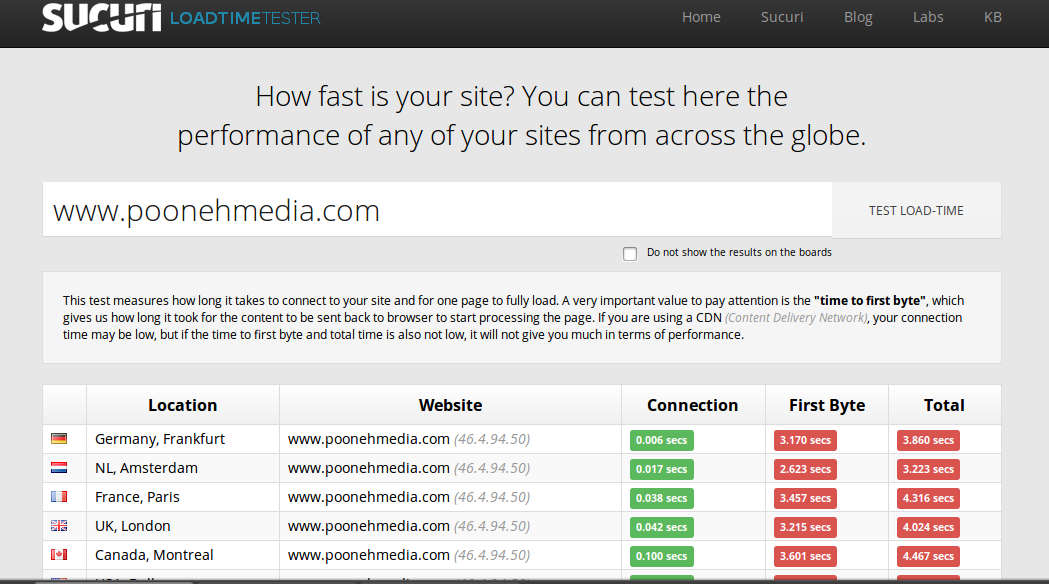Click the 'Content Delivery Network' italic text
Viewport: 1049px width, 584px height.
click(x=796, y=318)
